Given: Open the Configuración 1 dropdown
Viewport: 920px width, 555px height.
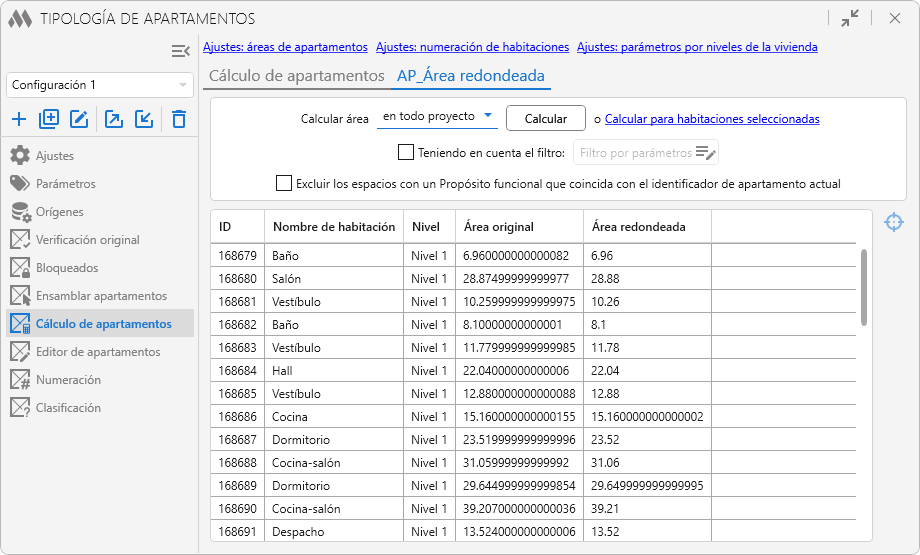Looking at the screenshot, I should click(100, 85).
